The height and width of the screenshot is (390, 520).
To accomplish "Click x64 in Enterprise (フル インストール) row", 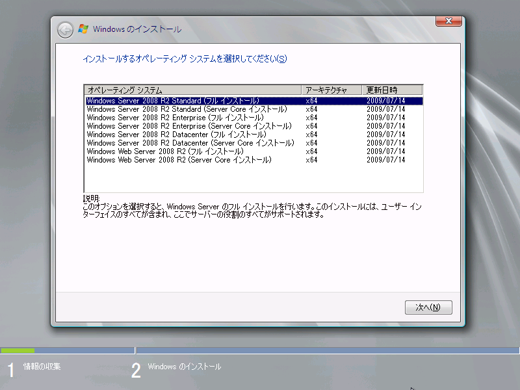I will pos(311,118).
